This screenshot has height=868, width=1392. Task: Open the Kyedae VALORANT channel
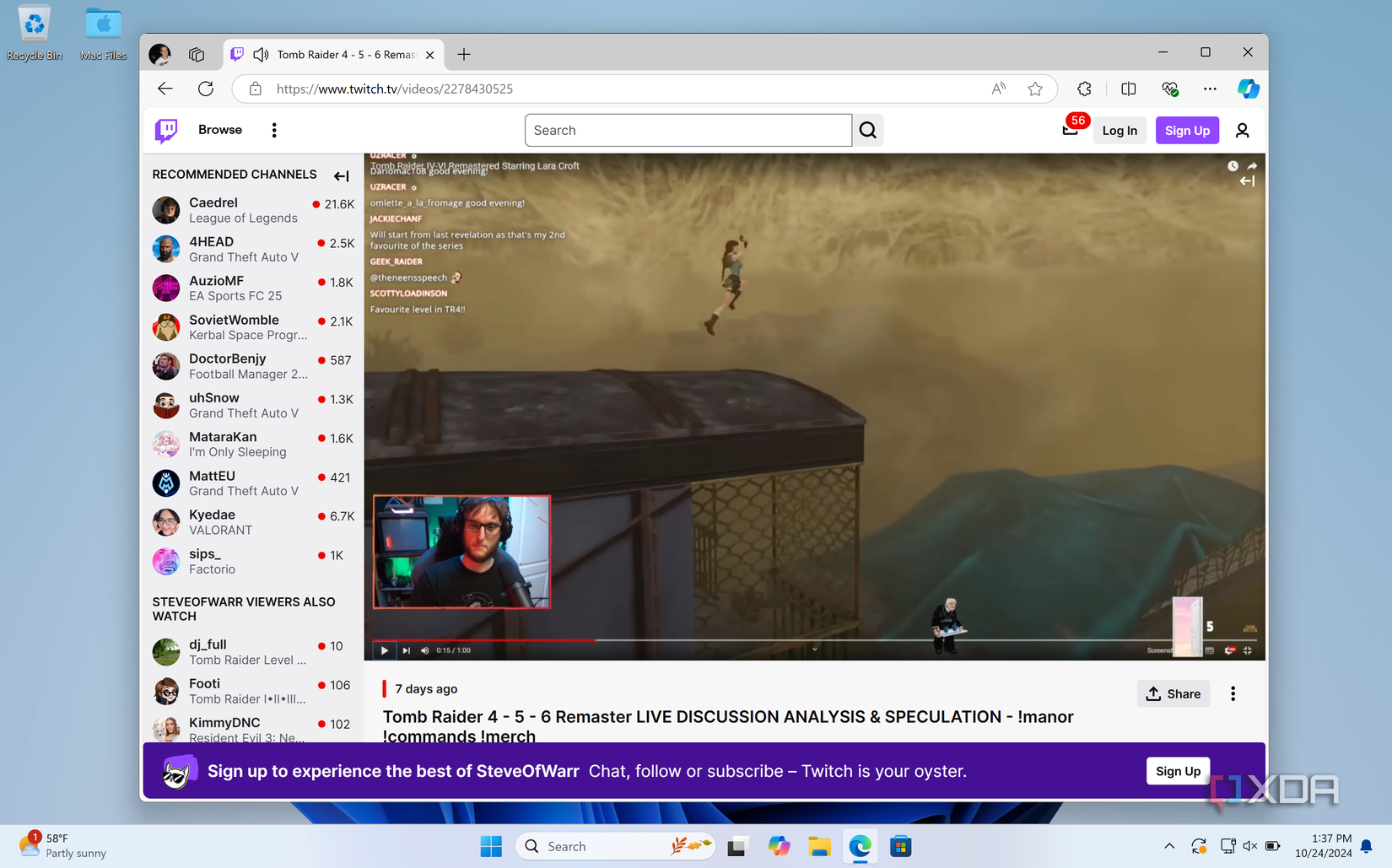(253, 522)
